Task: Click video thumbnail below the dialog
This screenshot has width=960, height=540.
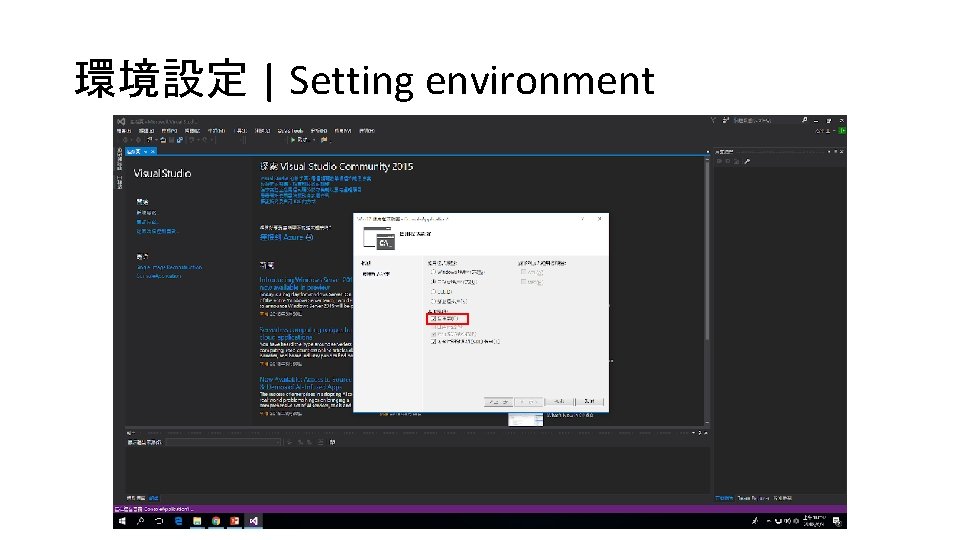Action: (x=525, y=419)
